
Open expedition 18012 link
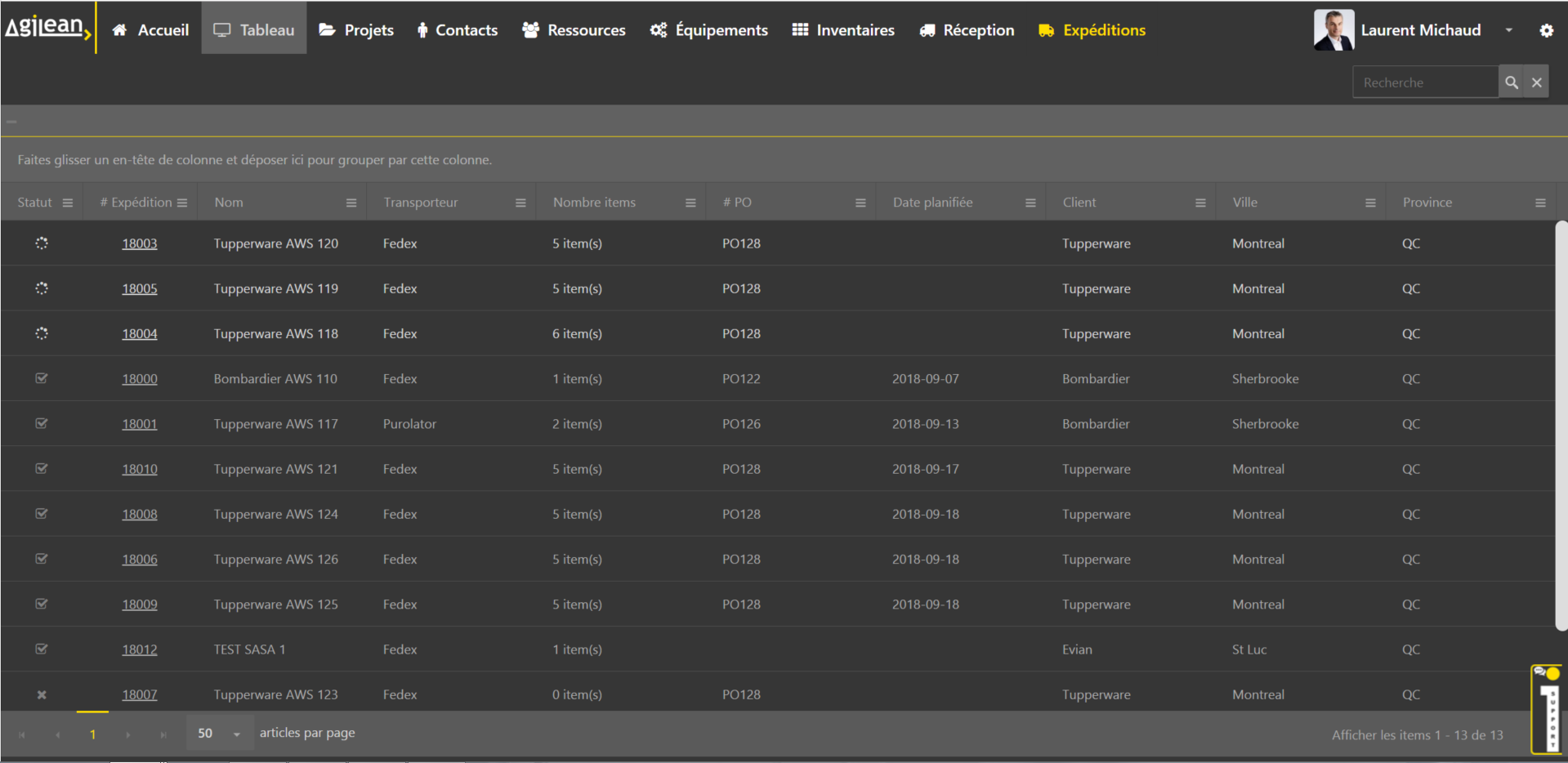point(140,649)
